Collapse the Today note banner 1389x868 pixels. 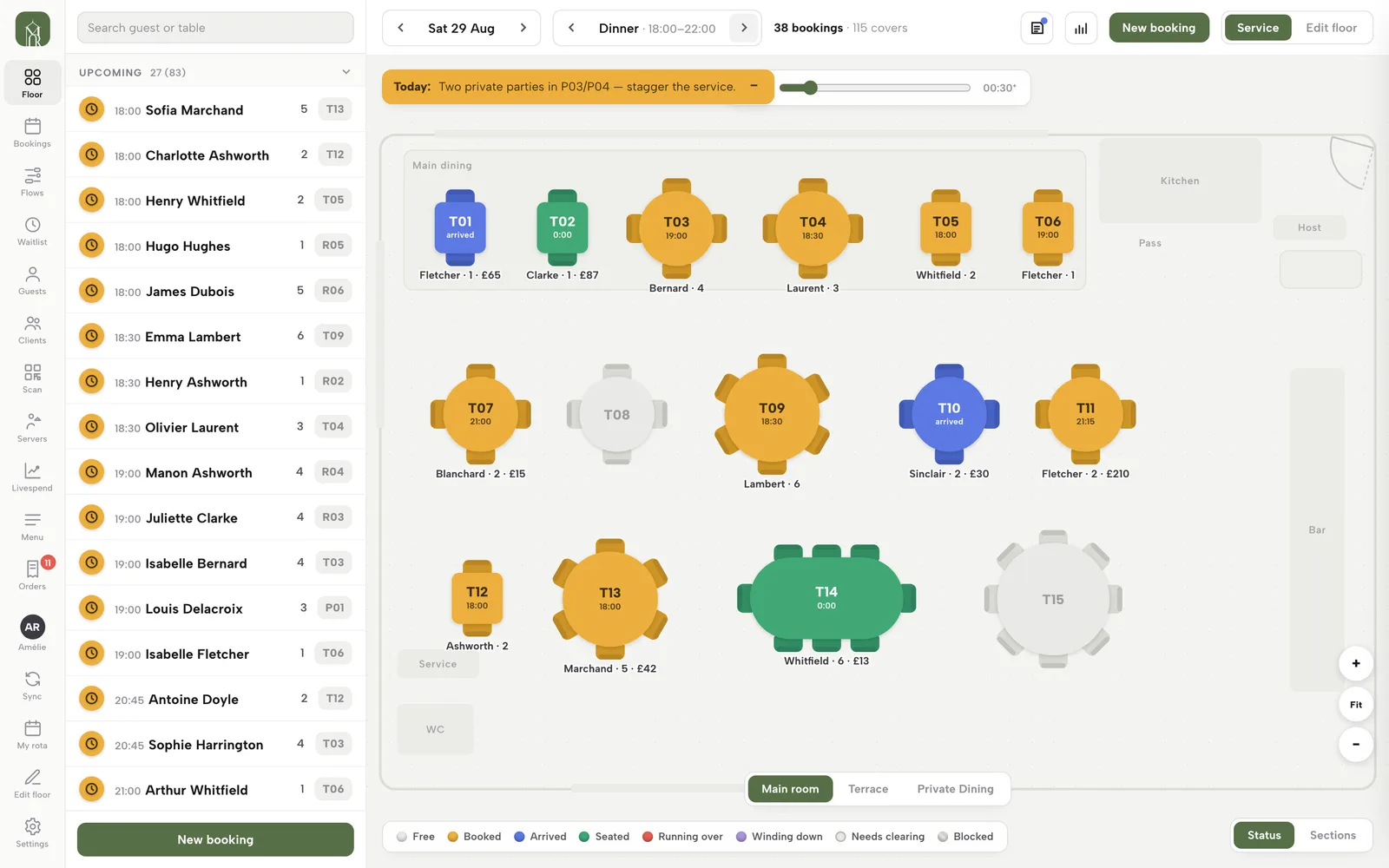(x=754, y=86)
